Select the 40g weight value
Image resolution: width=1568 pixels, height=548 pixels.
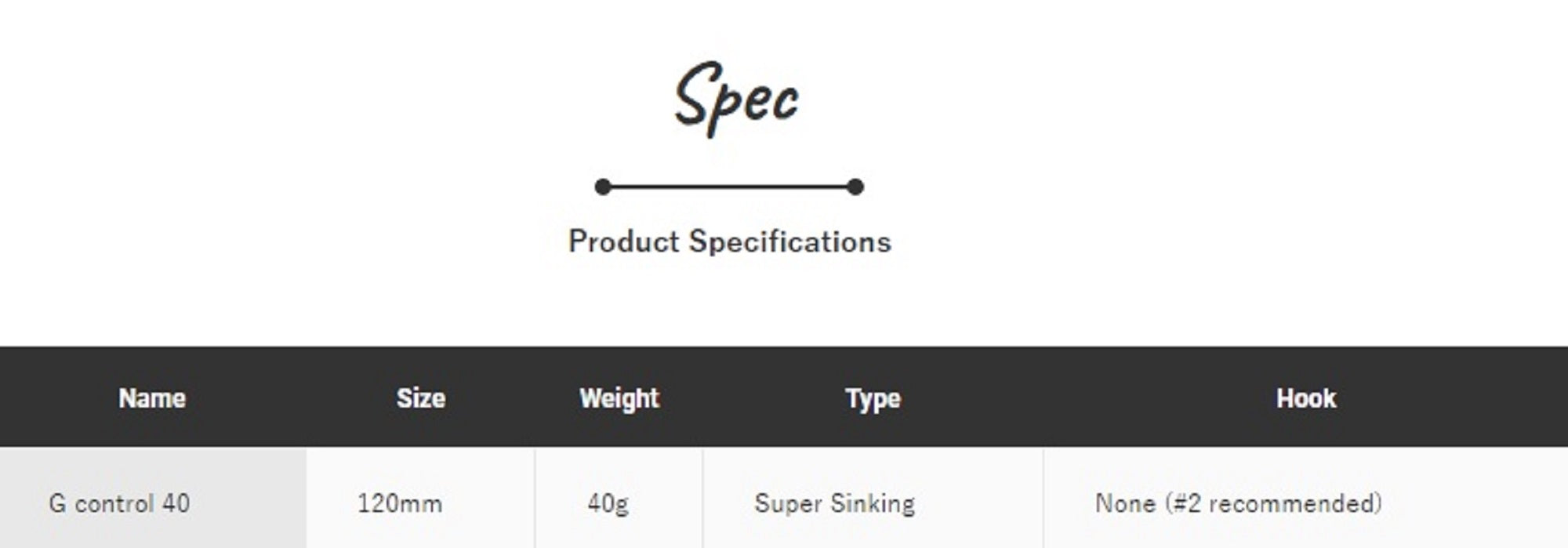tap(608, 503)
